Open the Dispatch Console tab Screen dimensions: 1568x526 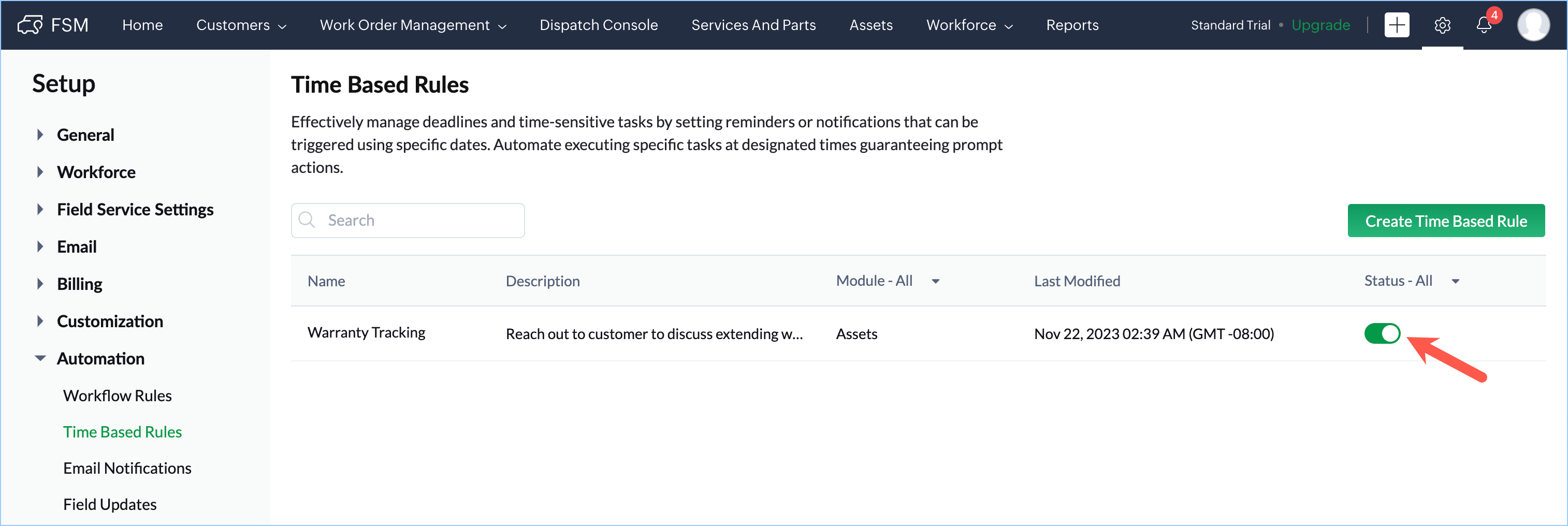[x=598, y=25]
